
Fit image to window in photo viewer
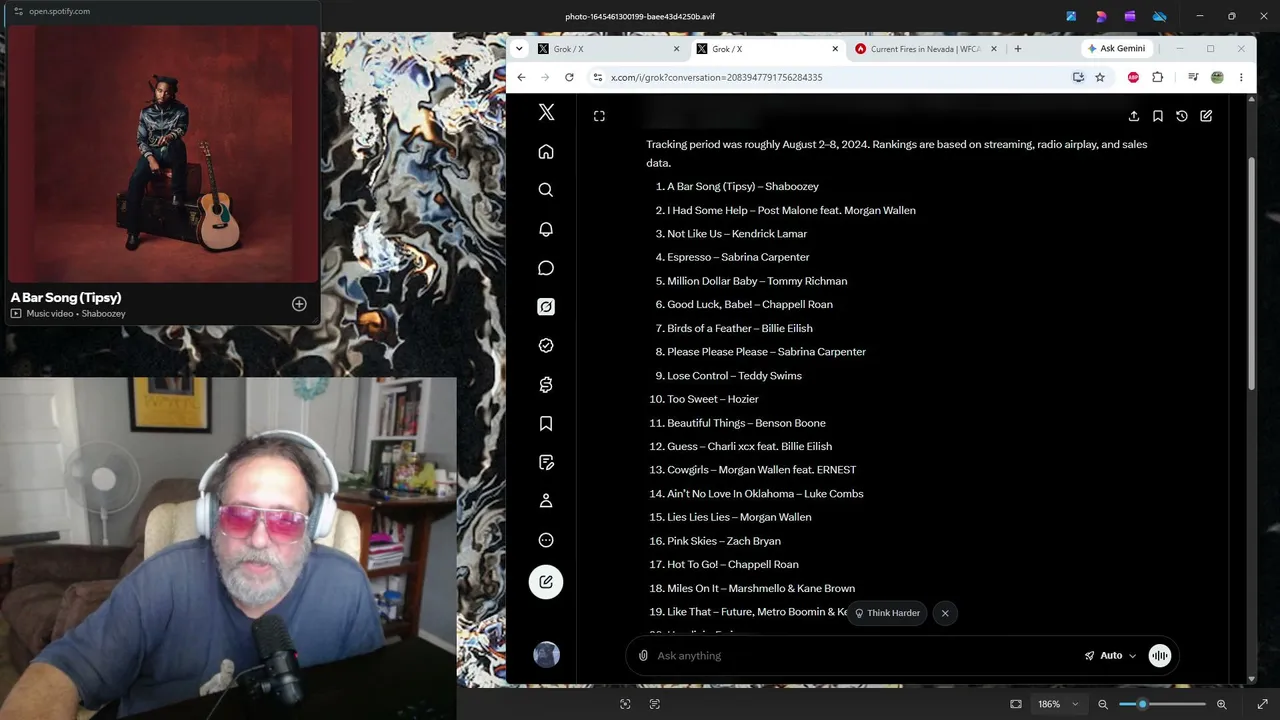tap(1016, 704)
